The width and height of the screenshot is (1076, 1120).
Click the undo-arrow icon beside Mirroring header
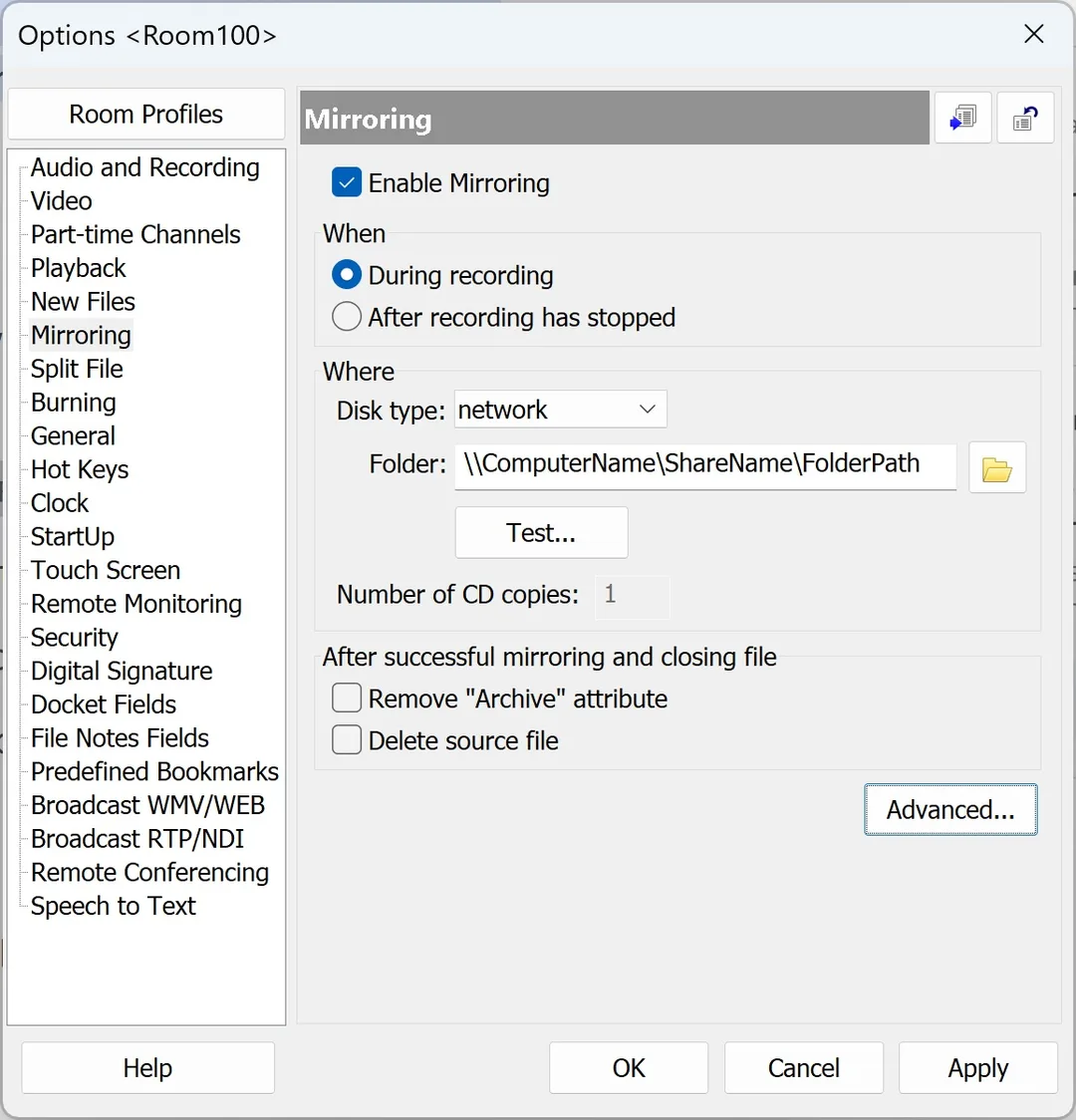[1025, 118]
